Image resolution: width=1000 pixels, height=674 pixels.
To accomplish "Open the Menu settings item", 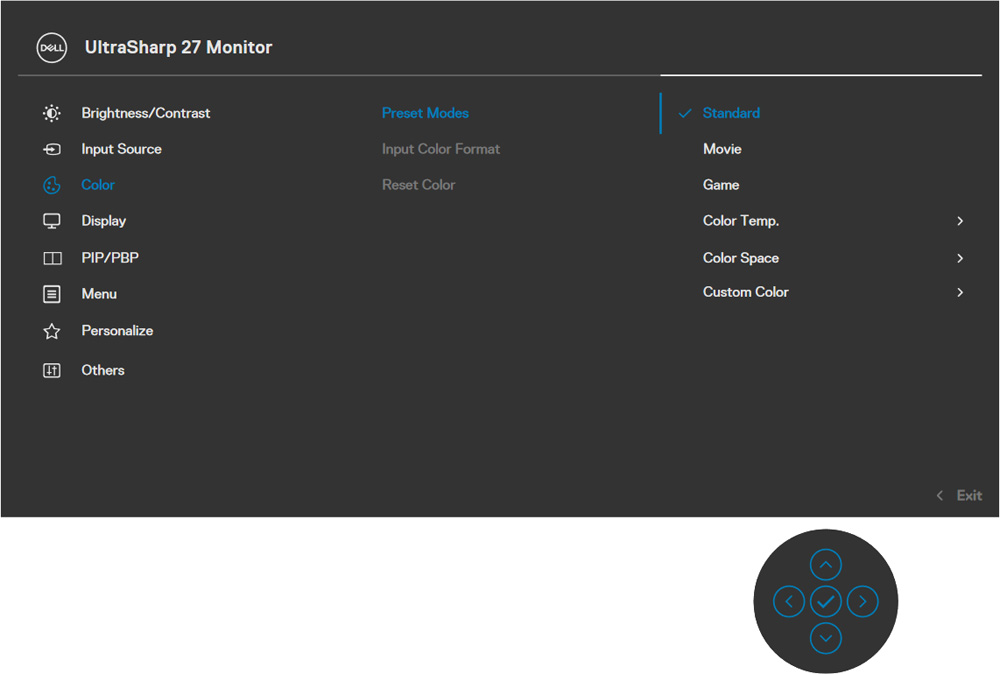I will [99, 294].
